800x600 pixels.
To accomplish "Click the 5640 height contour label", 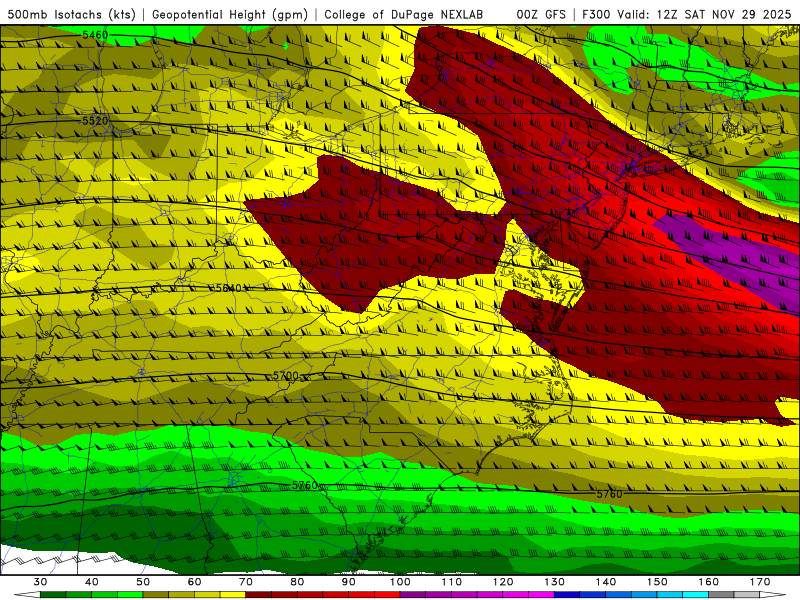I will [228, 288].
